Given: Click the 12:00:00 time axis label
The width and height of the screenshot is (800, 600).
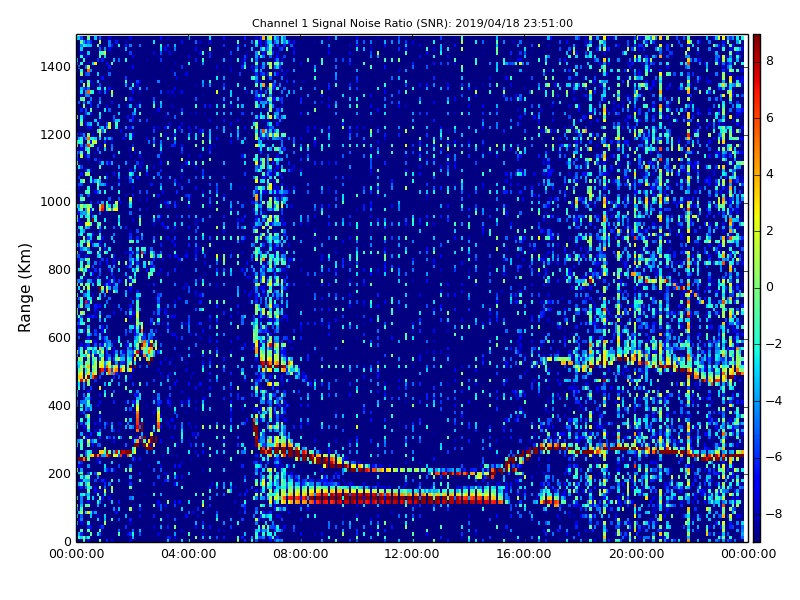Looking at the screenshot, I should coord(412,554).
